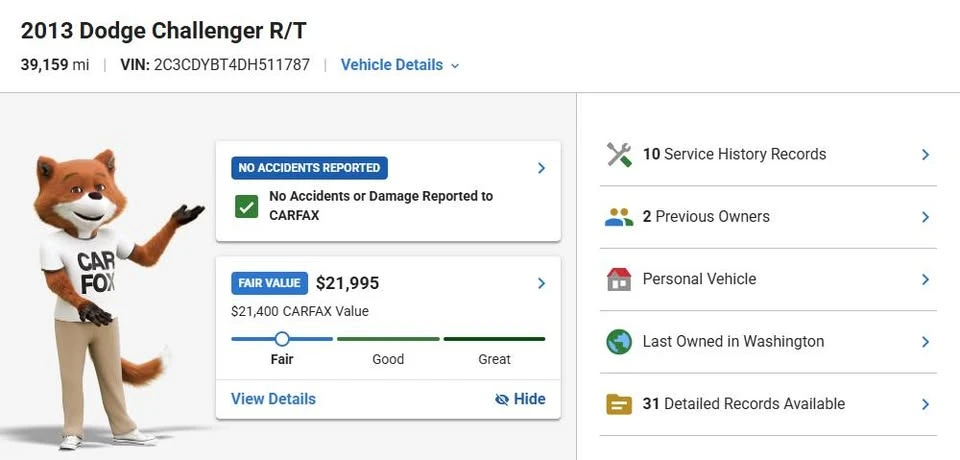Click the 2013 Dodge Challenger R/T heading
The image size is (960, 460).
[163, 31]
